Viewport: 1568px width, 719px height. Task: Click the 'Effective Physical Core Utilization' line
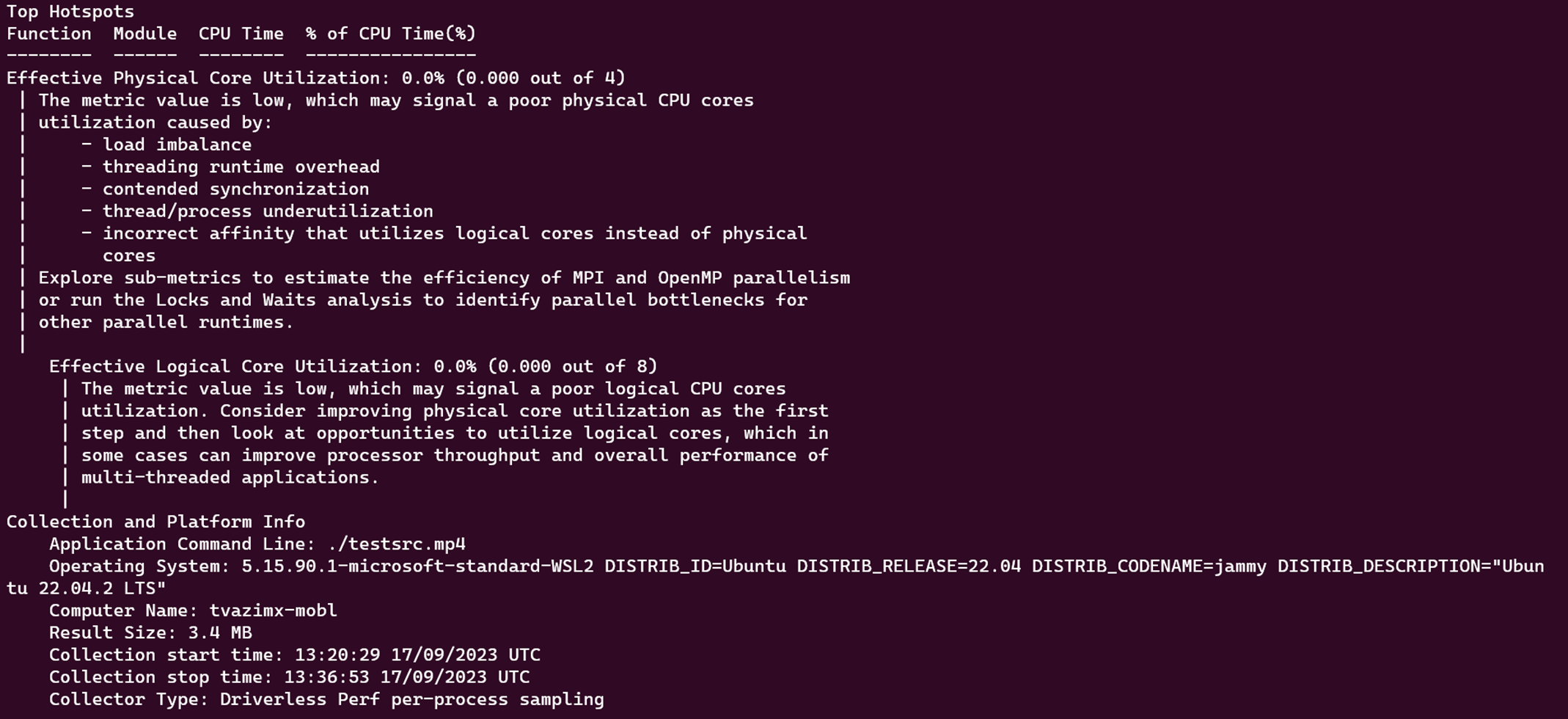[x=315, y=78]
